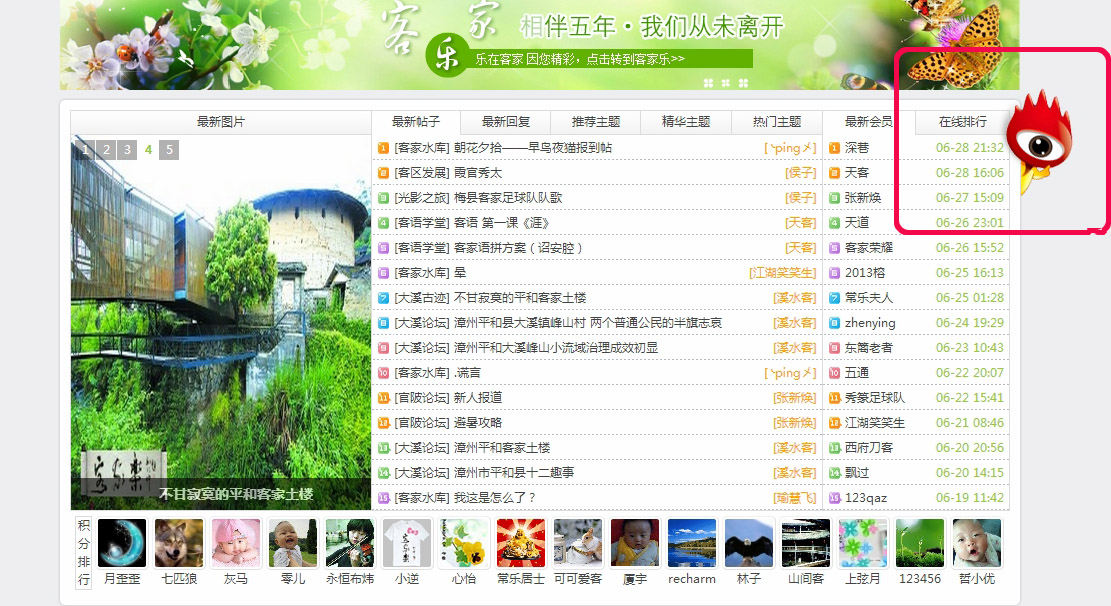
Task: Open 月歪歪's blue moon avatar
Action: [122, 543]
